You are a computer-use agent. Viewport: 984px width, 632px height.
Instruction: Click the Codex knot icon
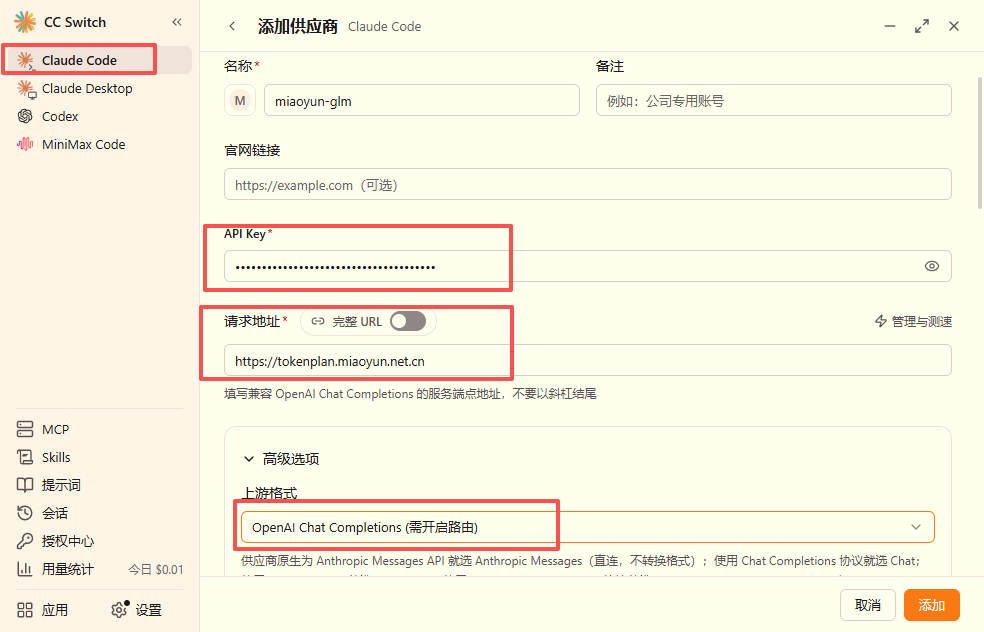25,116
